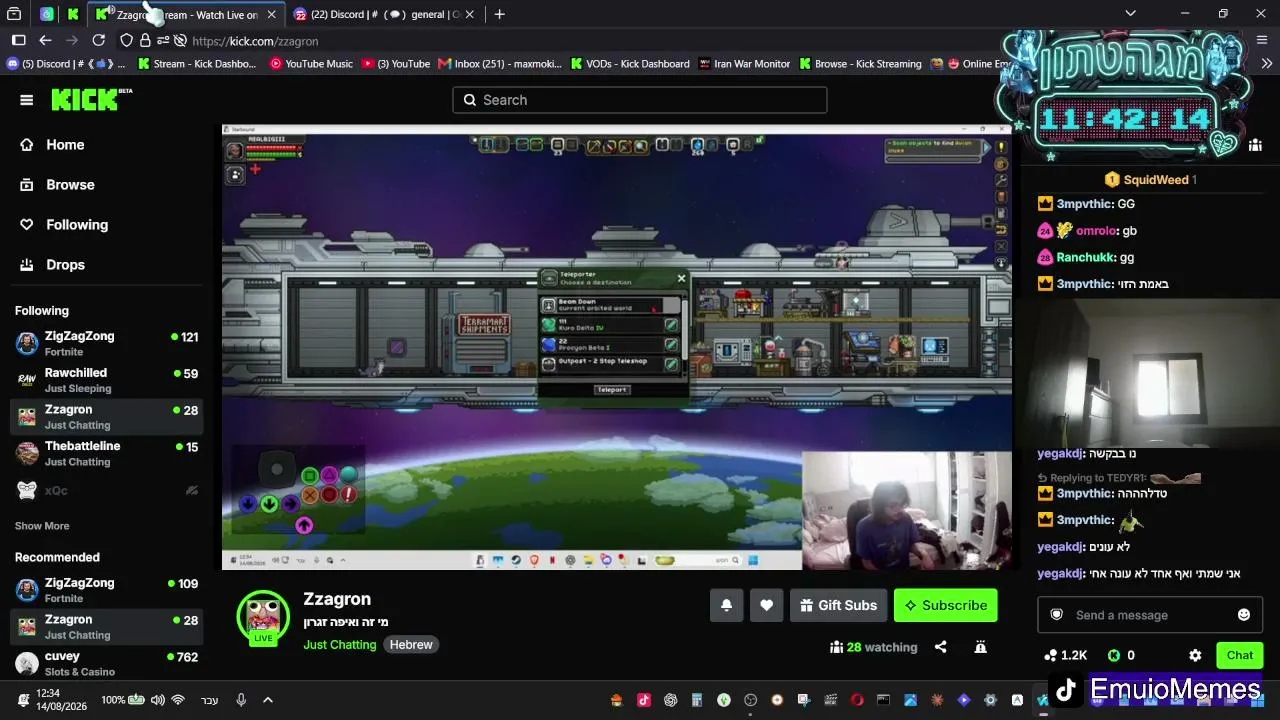Go to Home in the sidebar
This screenshot has width=1280, height=720.
coord(65,145)
